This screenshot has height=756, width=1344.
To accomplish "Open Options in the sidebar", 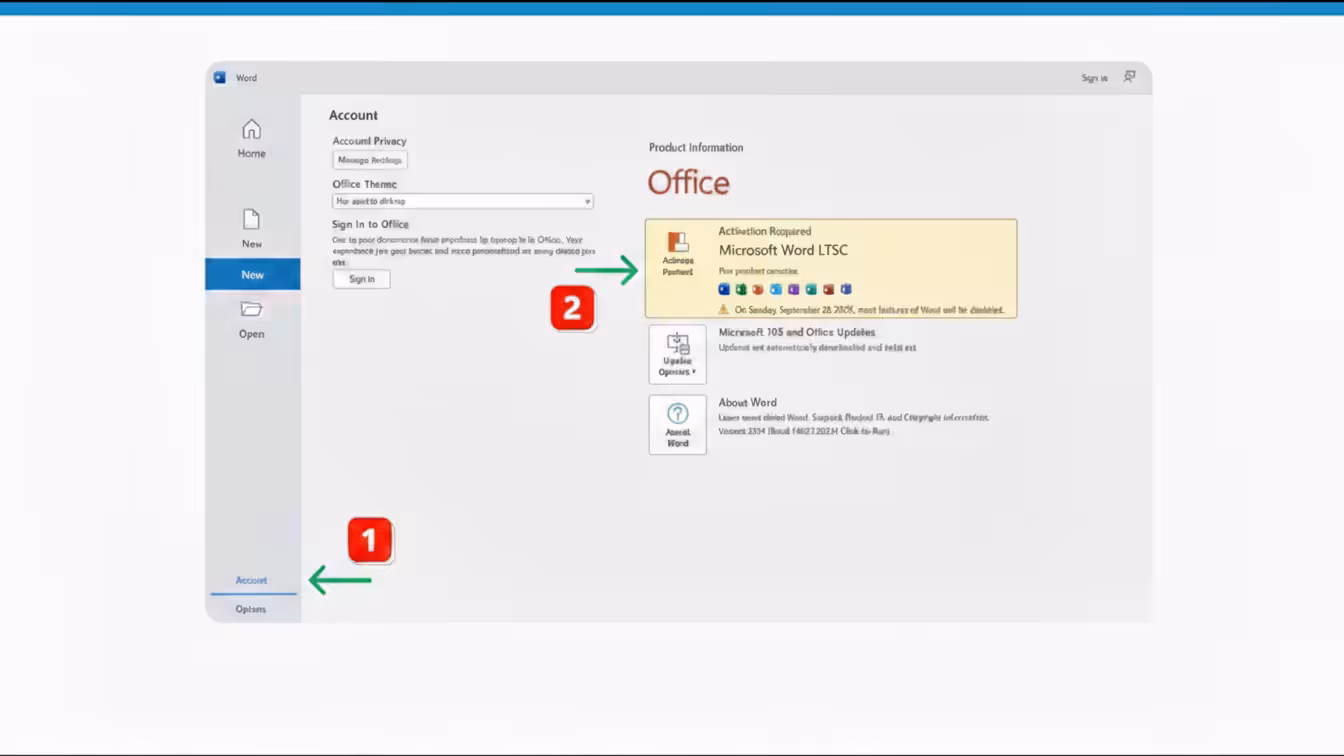I will [x=251, y=609].
